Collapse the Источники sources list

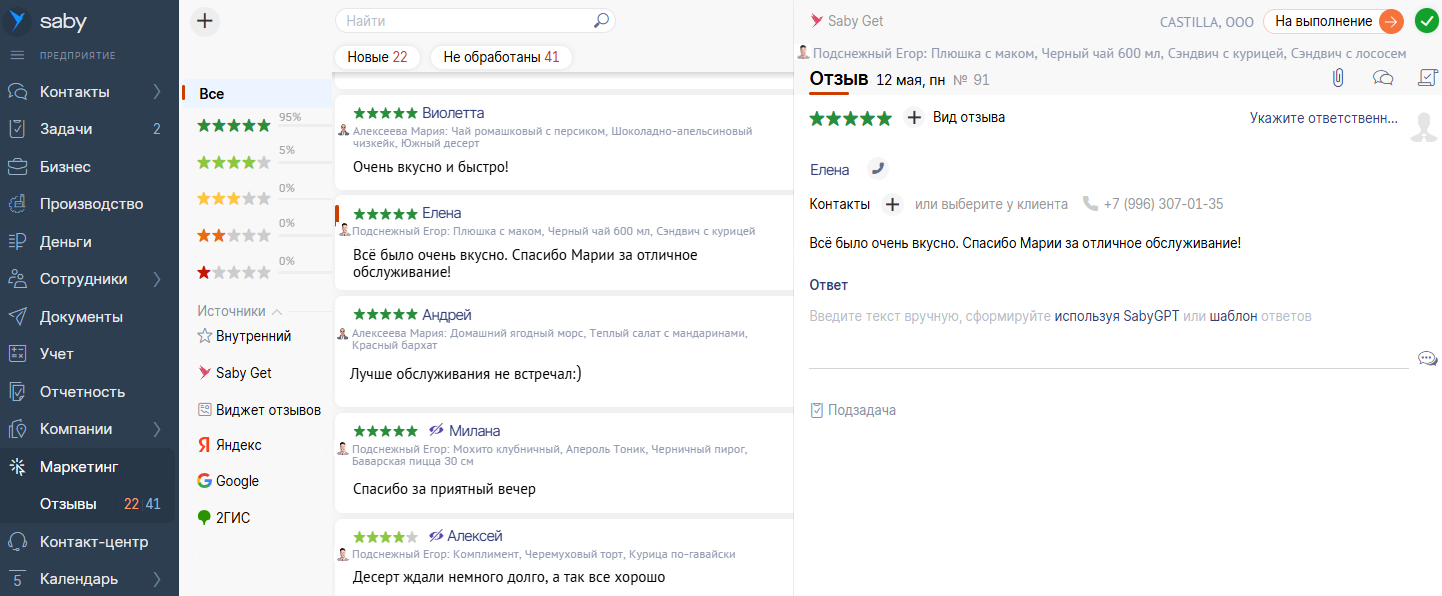(x=277, y=311)
